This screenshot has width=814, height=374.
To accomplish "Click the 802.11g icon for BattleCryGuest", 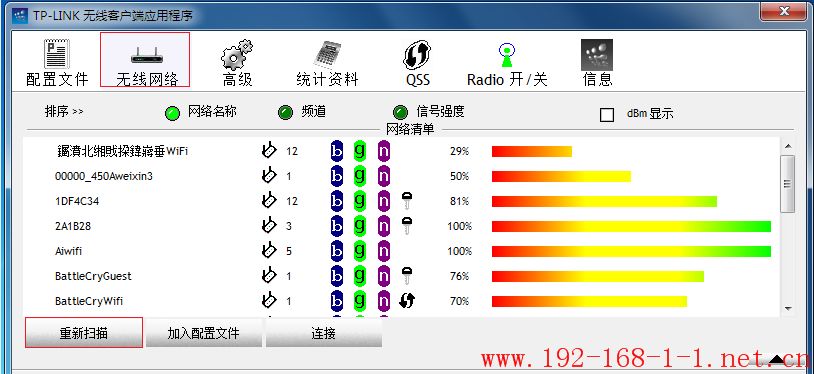I will click(360, 276).
